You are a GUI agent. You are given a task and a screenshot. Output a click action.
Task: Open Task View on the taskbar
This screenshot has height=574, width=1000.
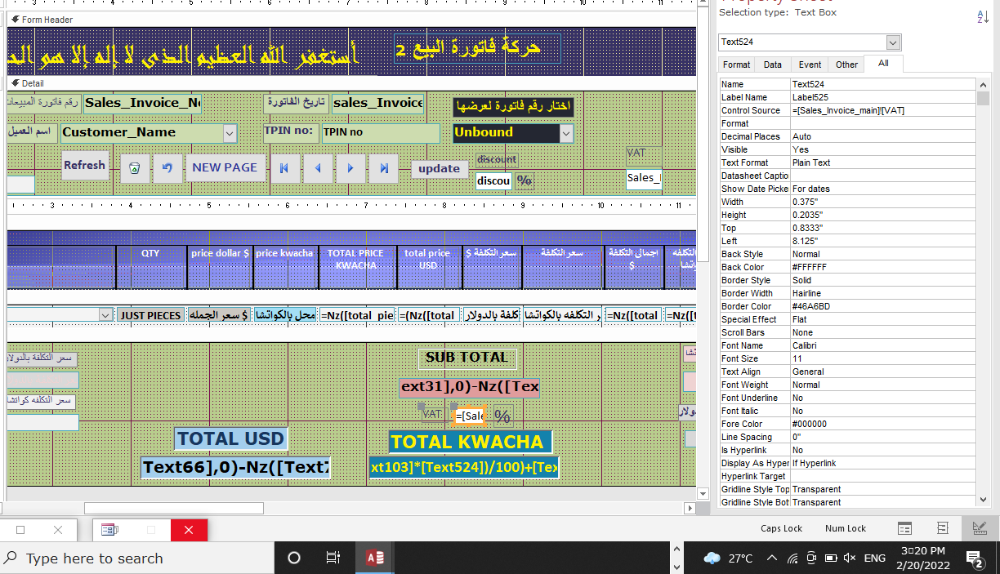(x=333, y=558)
